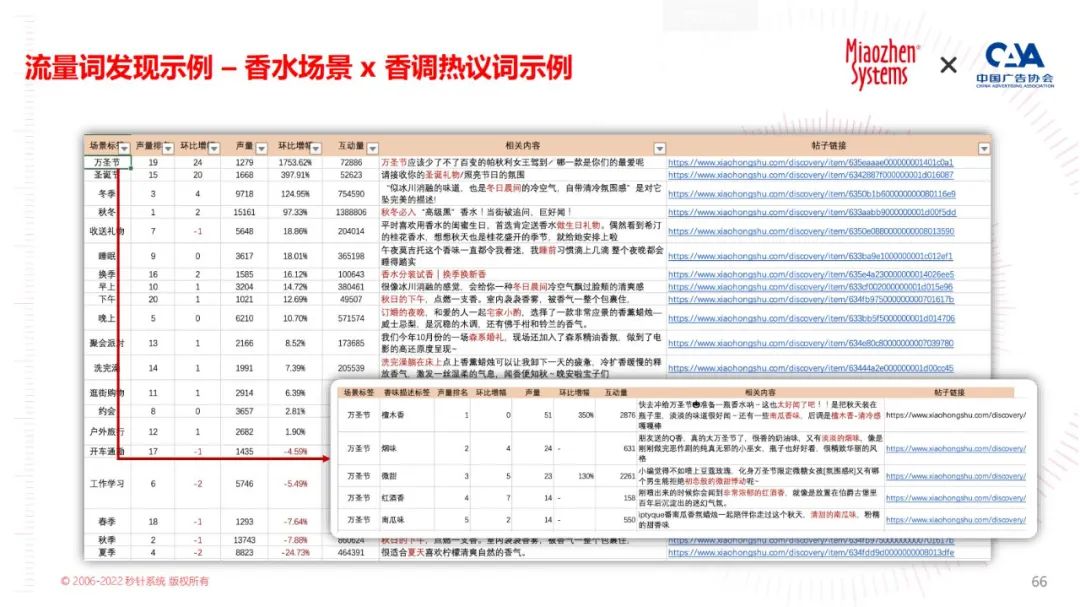Expand the first 环比增幅 filter after 声量排名
Image resolution: width=1080 pixels, height=607 pixels.
pos(214,148)
